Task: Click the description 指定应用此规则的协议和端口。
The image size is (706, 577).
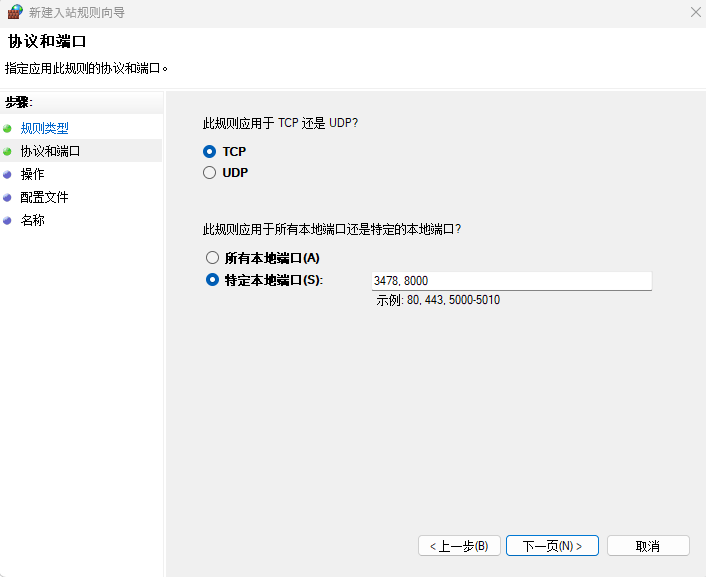Action: coord(86,68)
